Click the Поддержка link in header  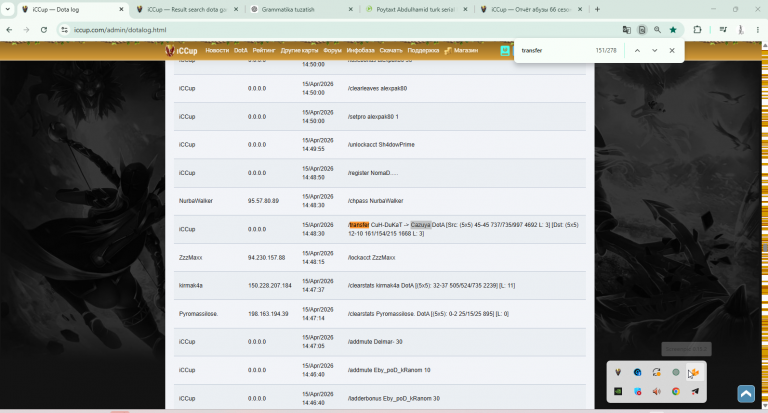[423, 50]
